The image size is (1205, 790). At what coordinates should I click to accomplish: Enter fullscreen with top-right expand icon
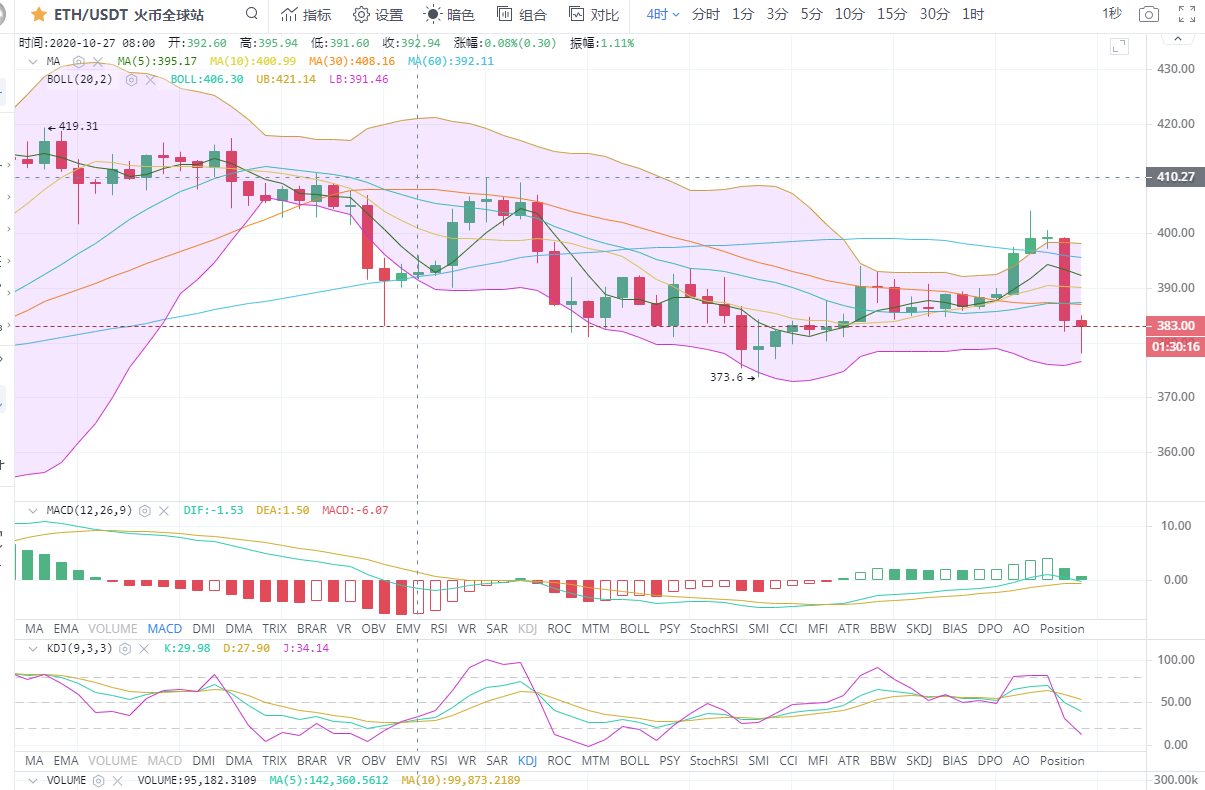click(x=1186, y=15)
